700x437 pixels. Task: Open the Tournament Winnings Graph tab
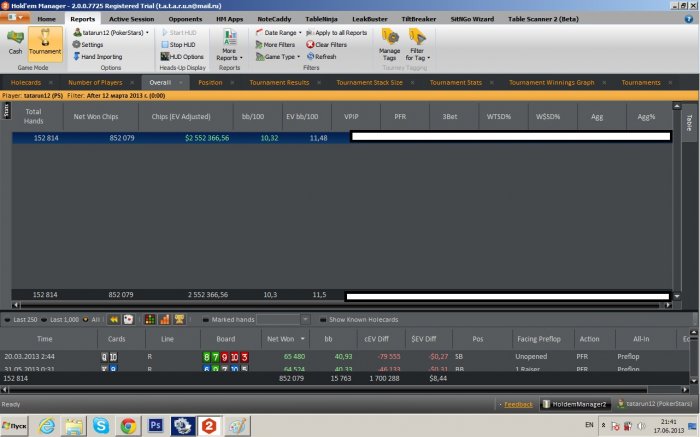(x=551, y=83)
